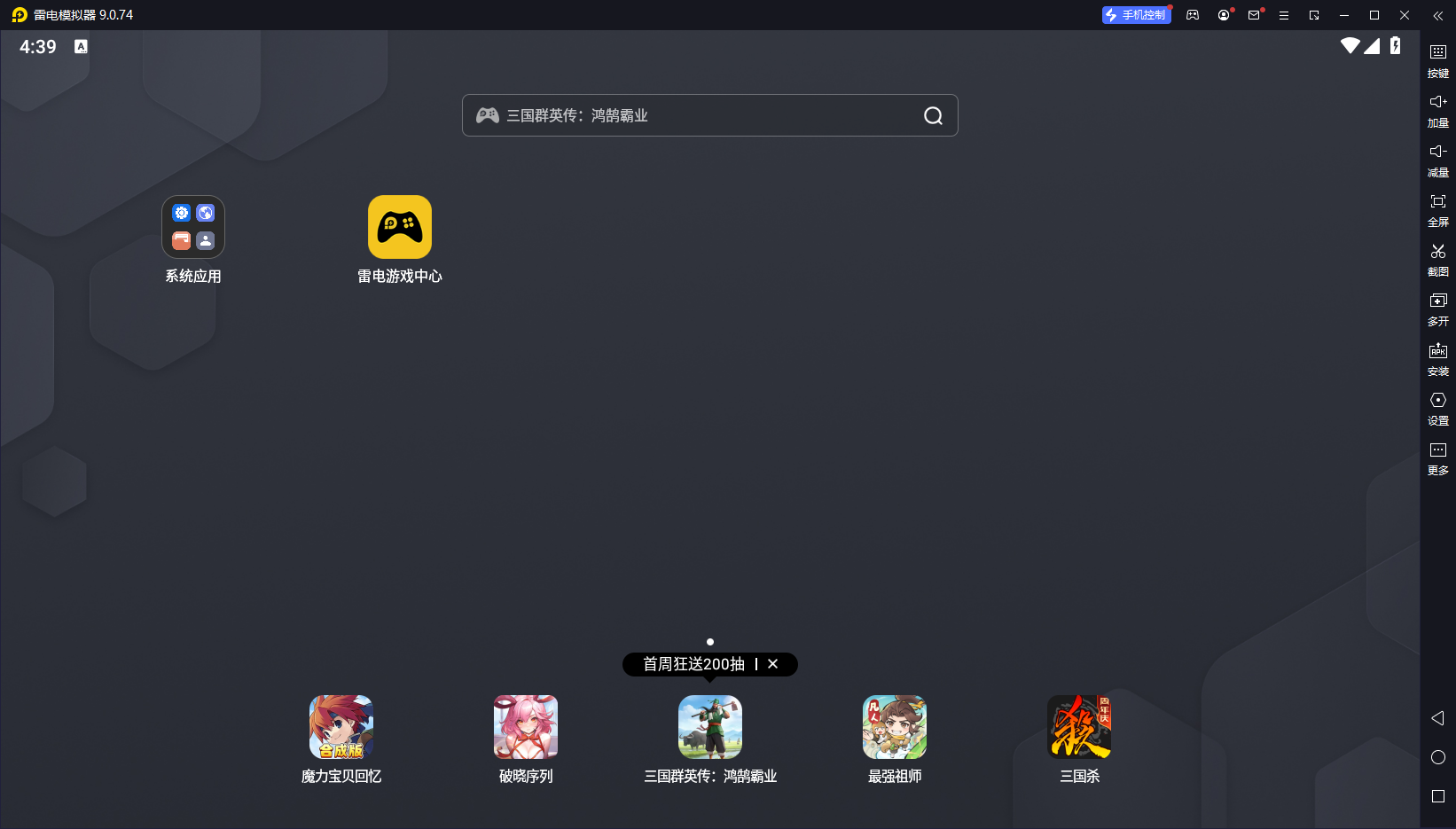Viewport: 1456px width, 829px height.
Task: Take a screenshot with 截图
Action: coord(1438,260)
